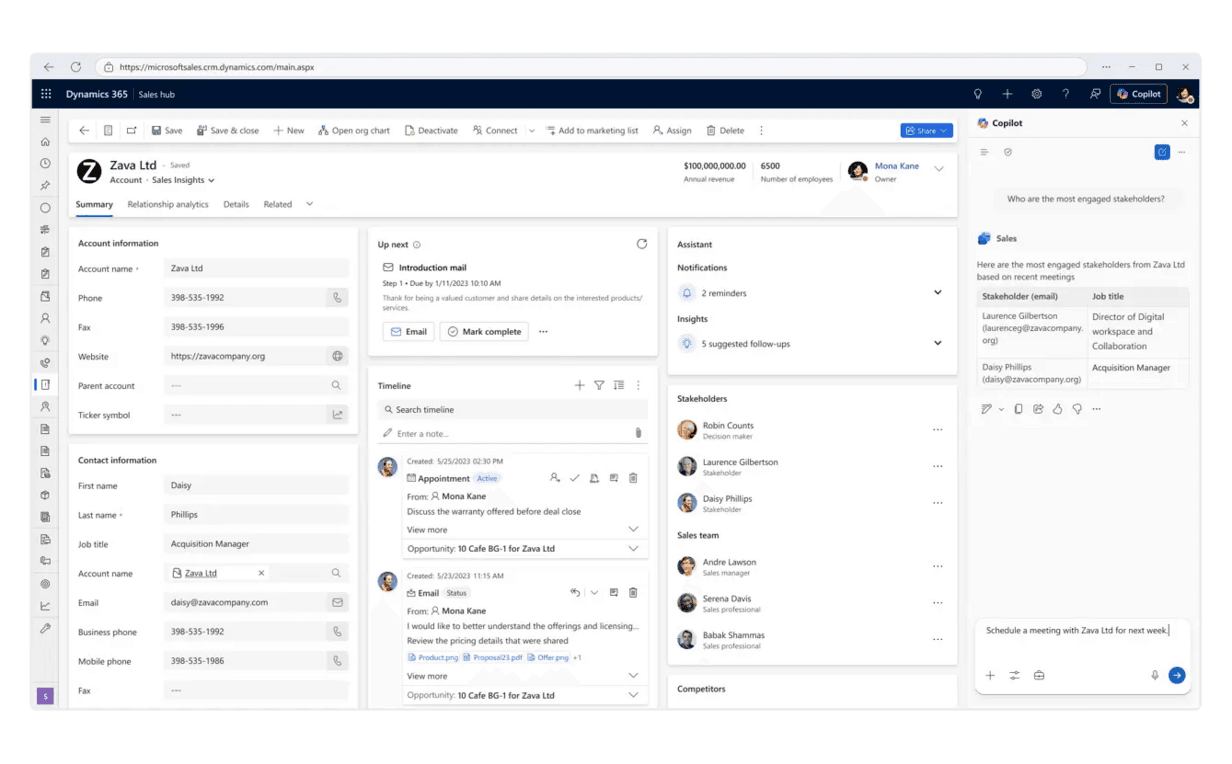The height and width of the screenshot is (764, 1232).
Task: Close the Copilot panel
Action: point(1184,123)
